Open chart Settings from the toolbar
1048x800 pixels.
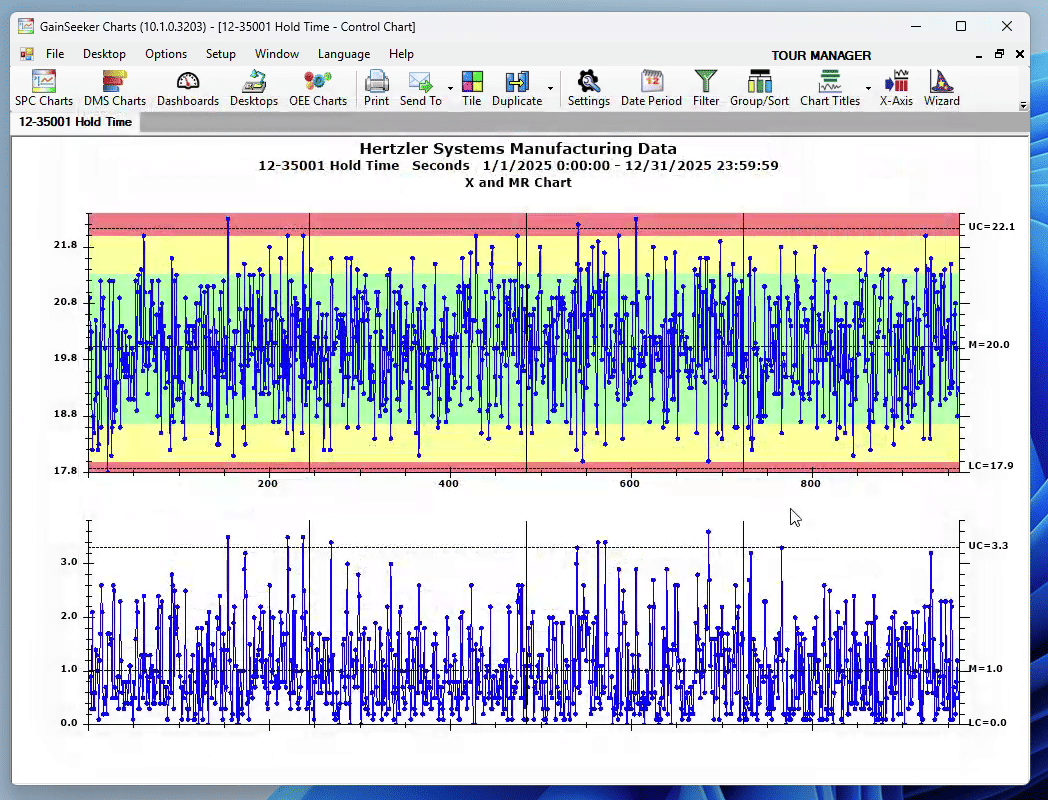pos(588,88)
